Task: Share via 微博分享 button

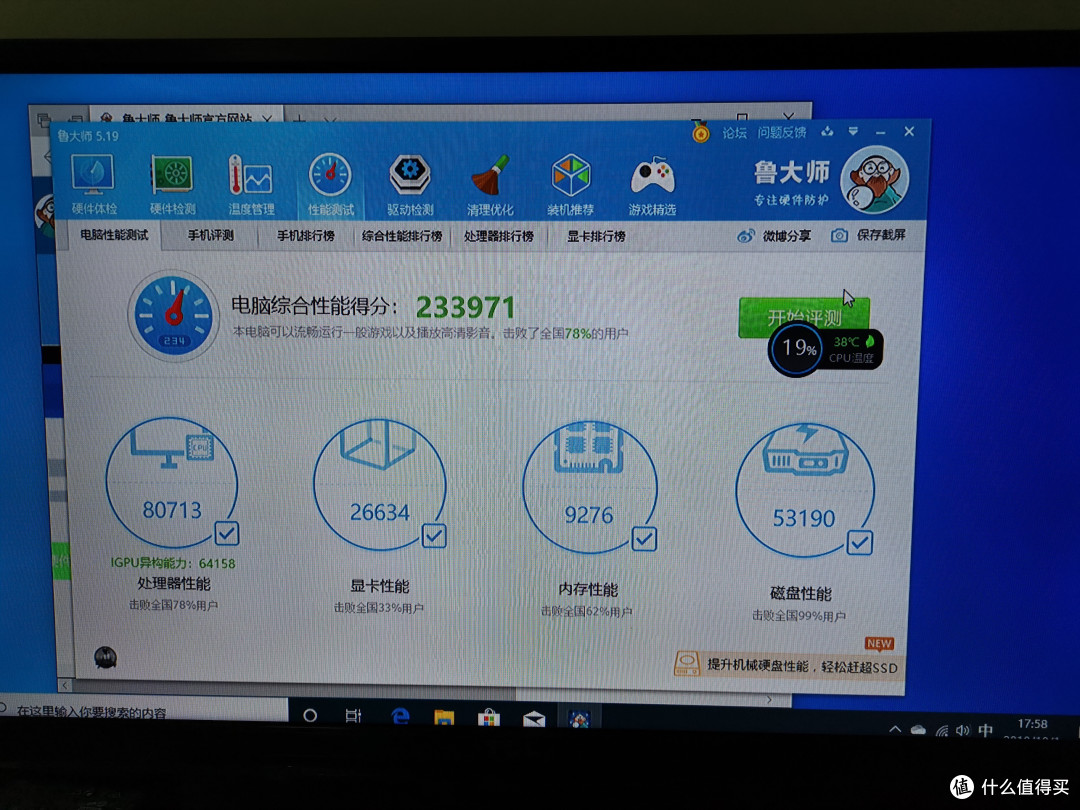Action: [773, 236]
